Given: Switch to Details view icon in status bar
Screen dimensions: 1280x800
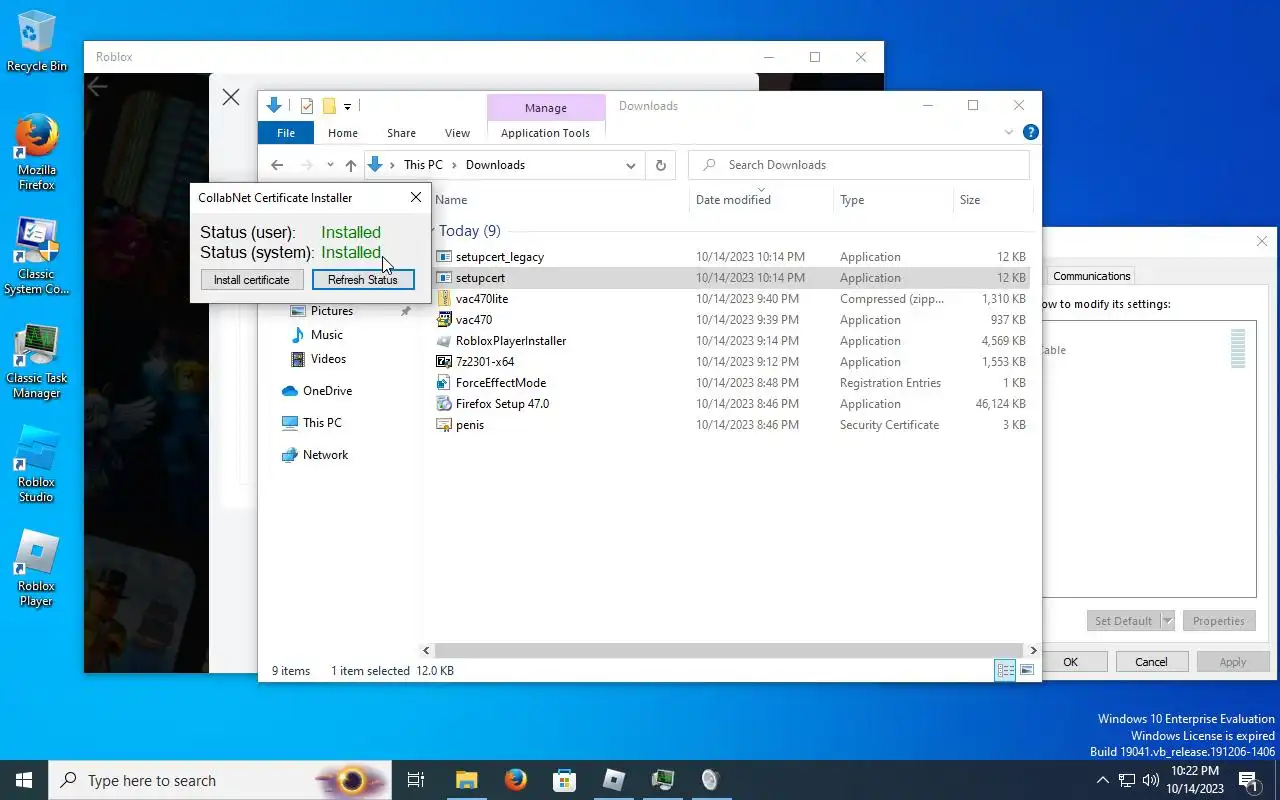Looking at the screenshot, I should [x=1005, y=670].
